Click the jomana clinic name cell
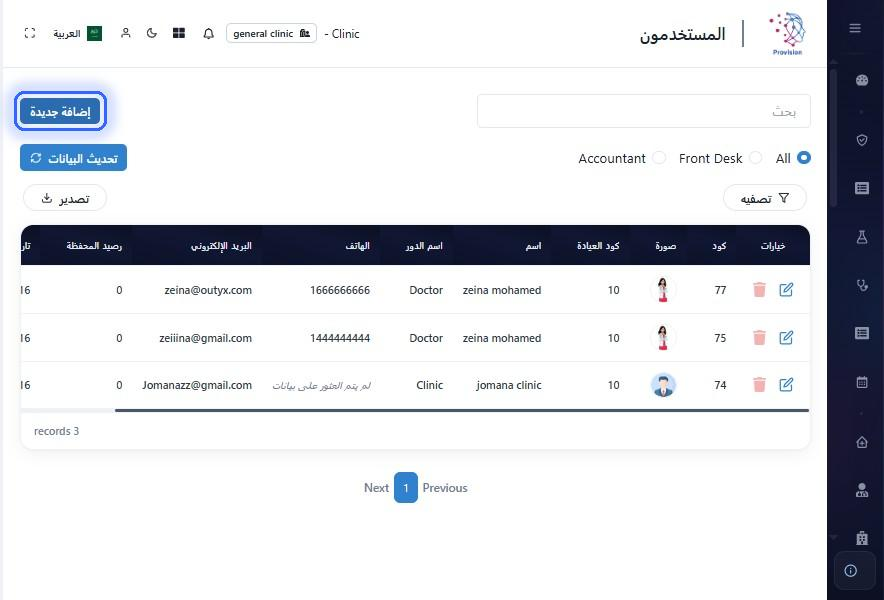884x600 pixels. [509, 385]
